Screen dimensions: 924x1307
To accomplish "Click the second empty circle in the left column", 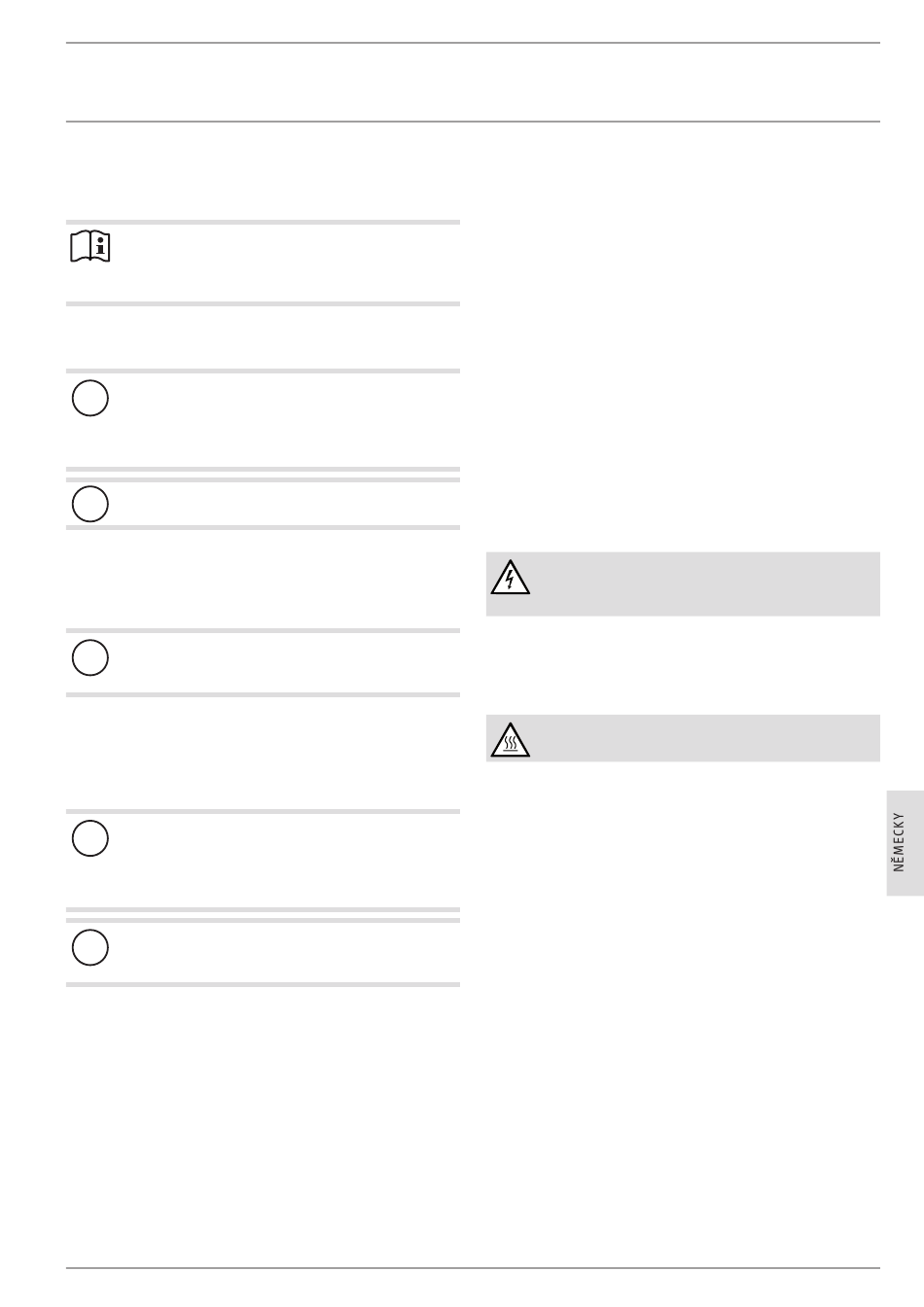I will (89, 504).
